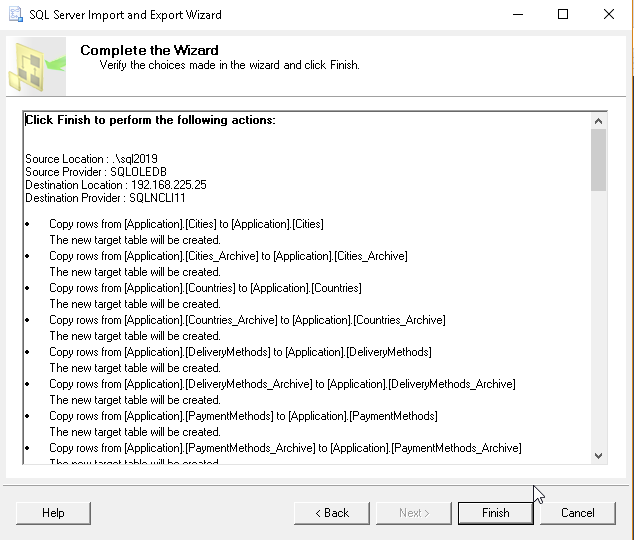This screenshot has width=634, height=540.
Task: Click the wizard title bar app icon
Action: (x=16, y=15)
